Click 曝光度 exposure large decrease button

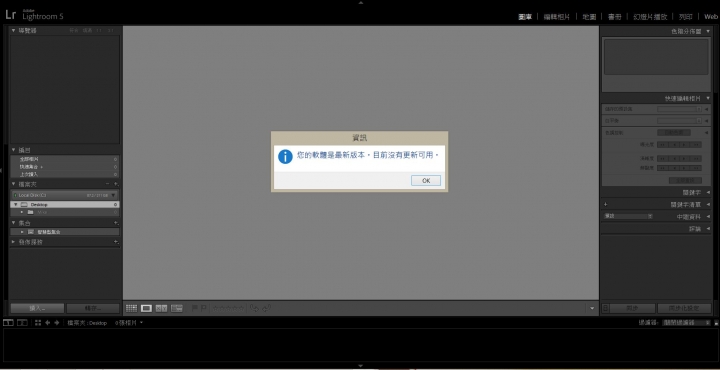click(x=662, y=145)
